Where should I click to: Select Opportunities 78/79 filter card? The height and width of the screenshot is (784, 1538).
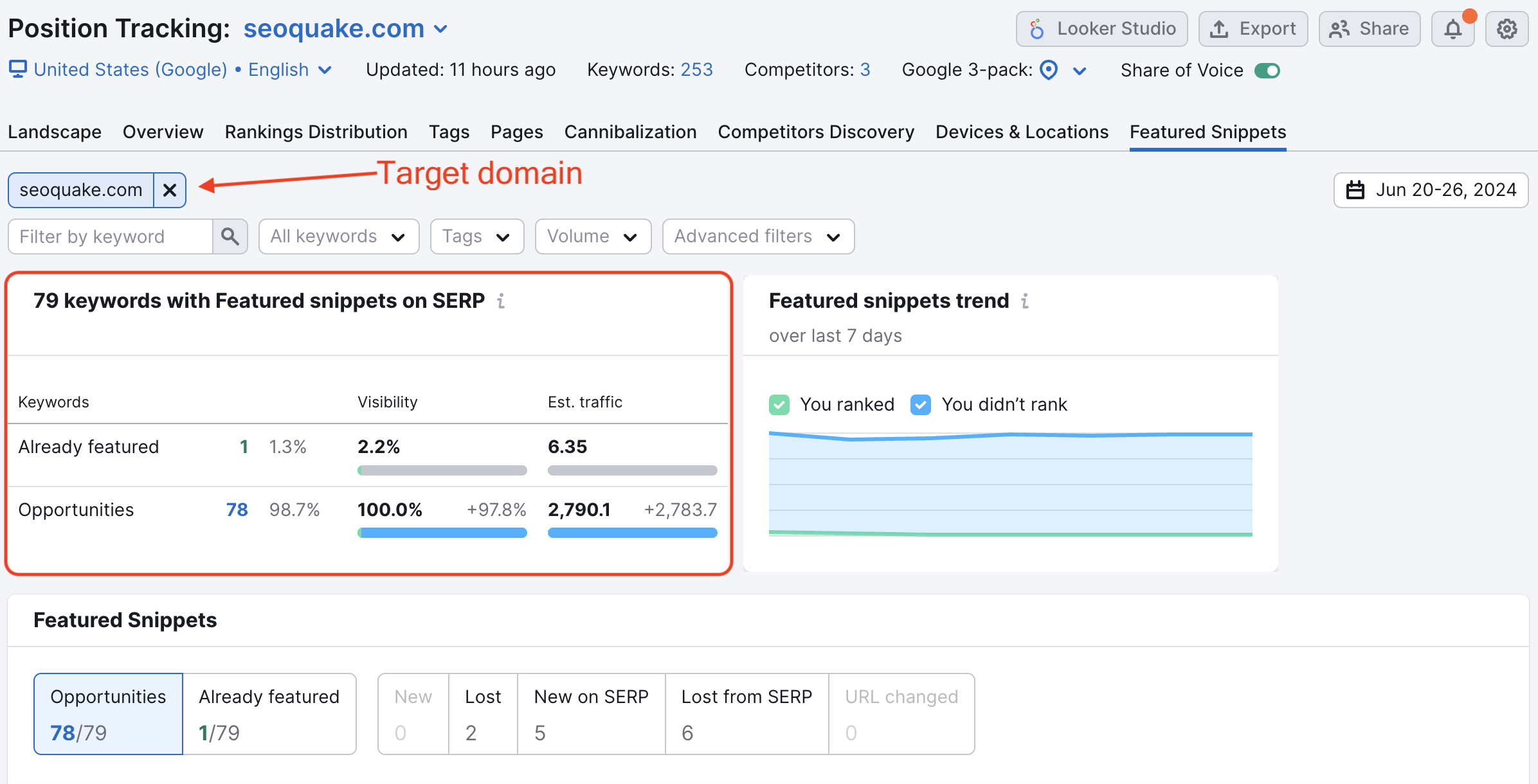tap(109, 714)
